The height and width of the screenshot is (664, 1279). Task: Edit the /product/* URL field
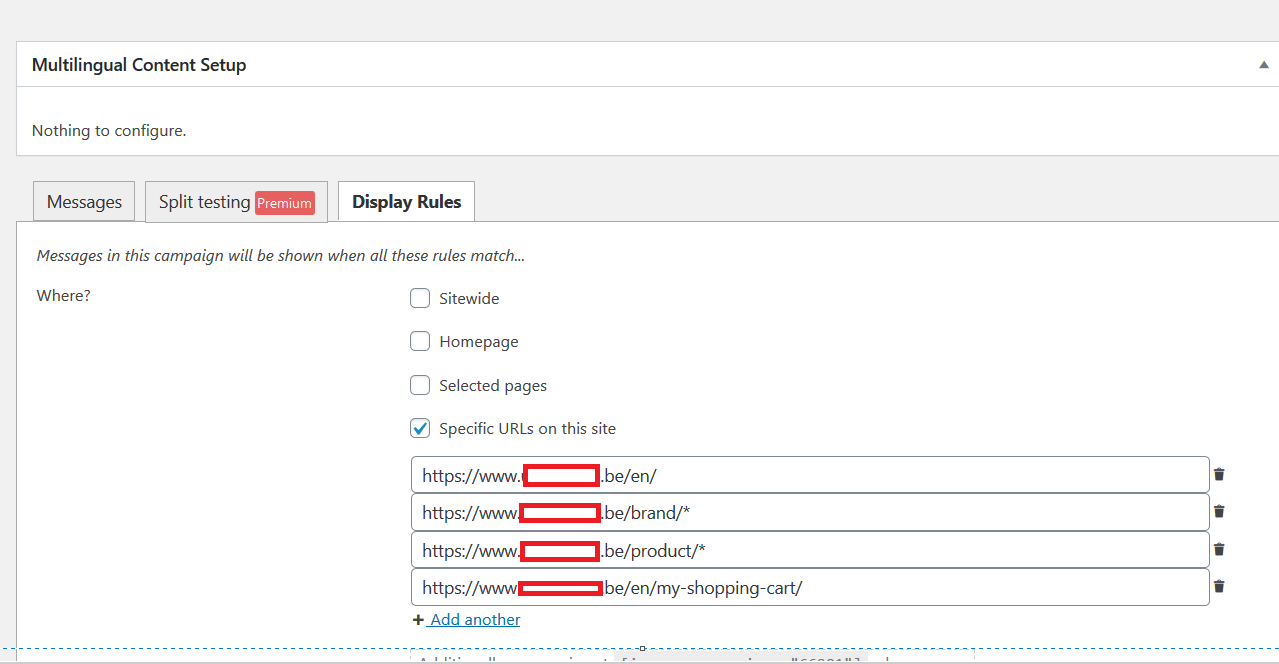point(900,550)
